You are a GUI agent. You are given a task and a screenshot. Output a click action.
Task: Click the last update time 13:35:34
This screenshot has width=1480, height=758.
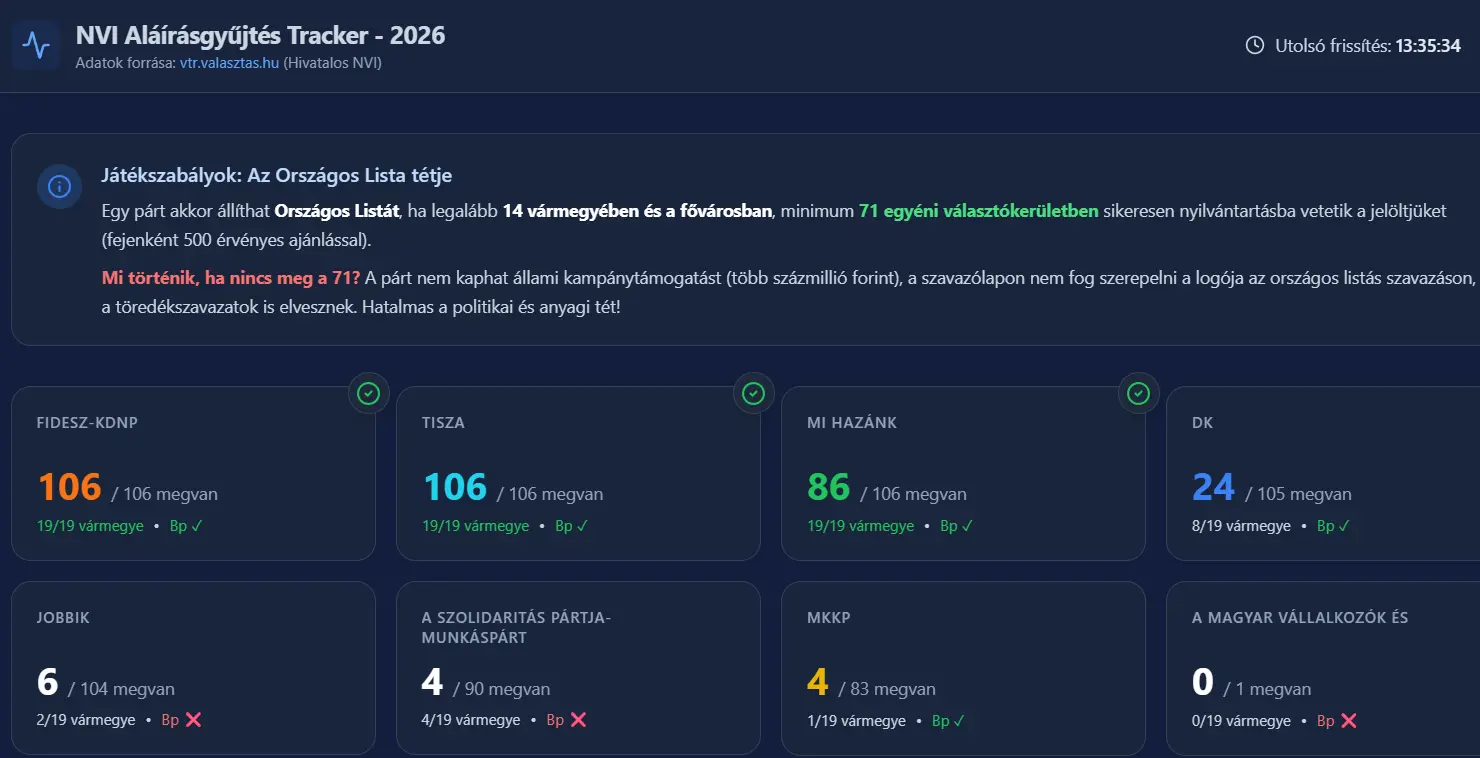coord(1428,46)
